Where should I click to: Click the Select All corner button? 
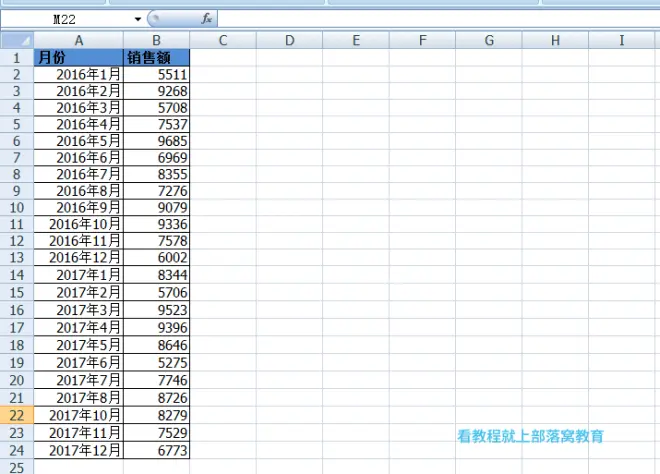coord(17,40)
